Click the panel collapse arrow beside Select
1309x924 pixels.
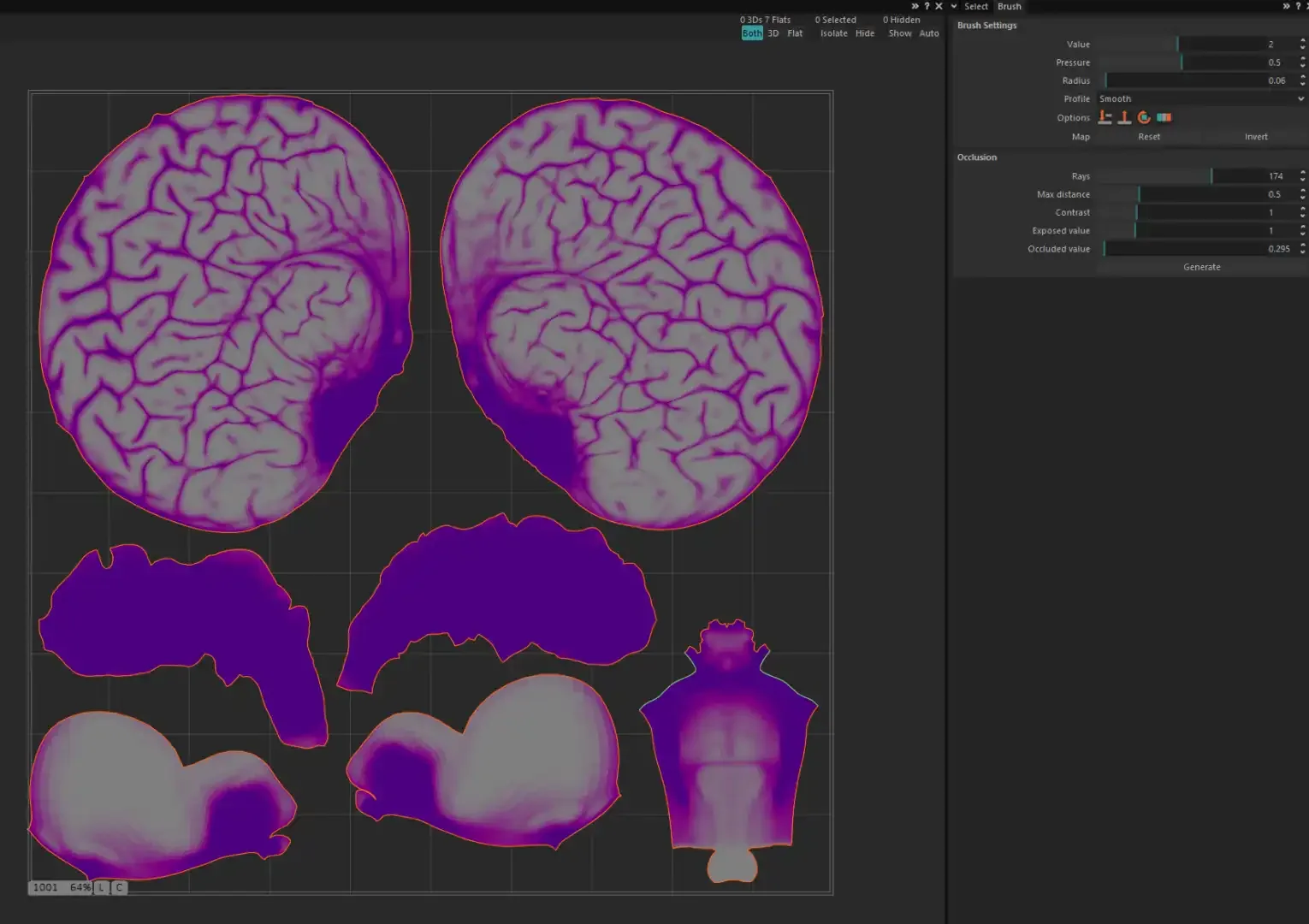(954, 6)
